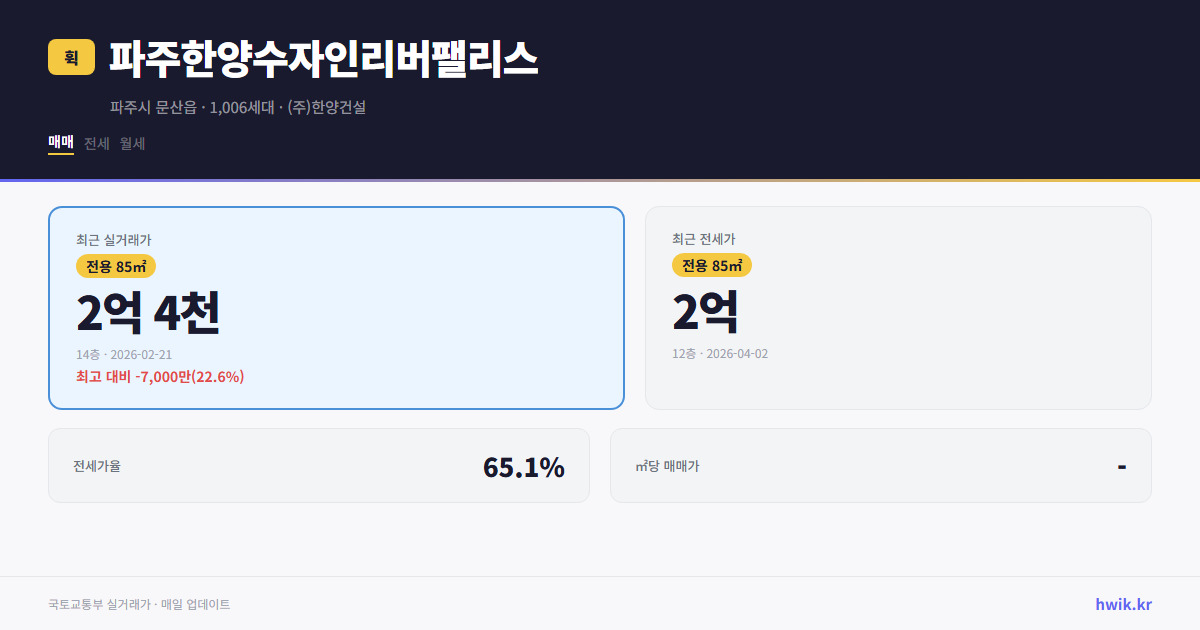Open the 전세가율 card
The width and height of the screenshot is (1200, 630).
320,465
